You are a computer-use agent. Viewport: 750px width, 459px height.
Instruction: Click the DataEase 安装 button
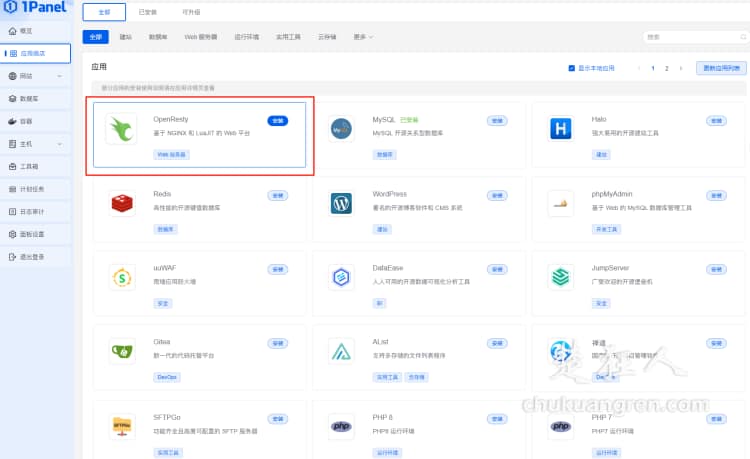[x=497, y=270]
